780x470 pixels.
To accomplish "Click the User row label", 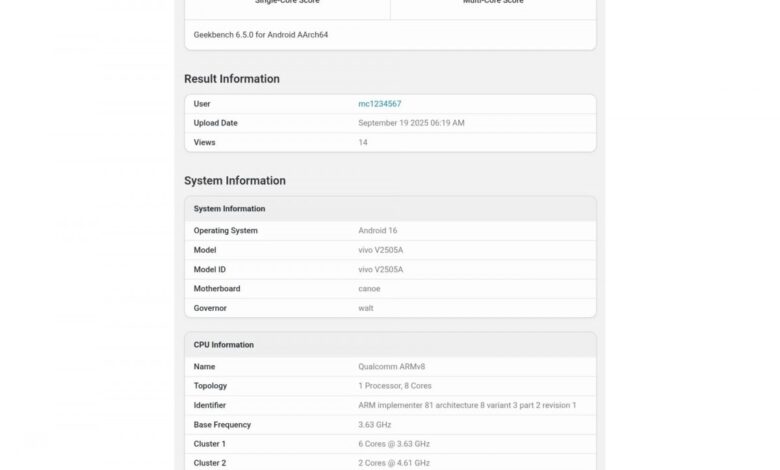I will point(202,104).
